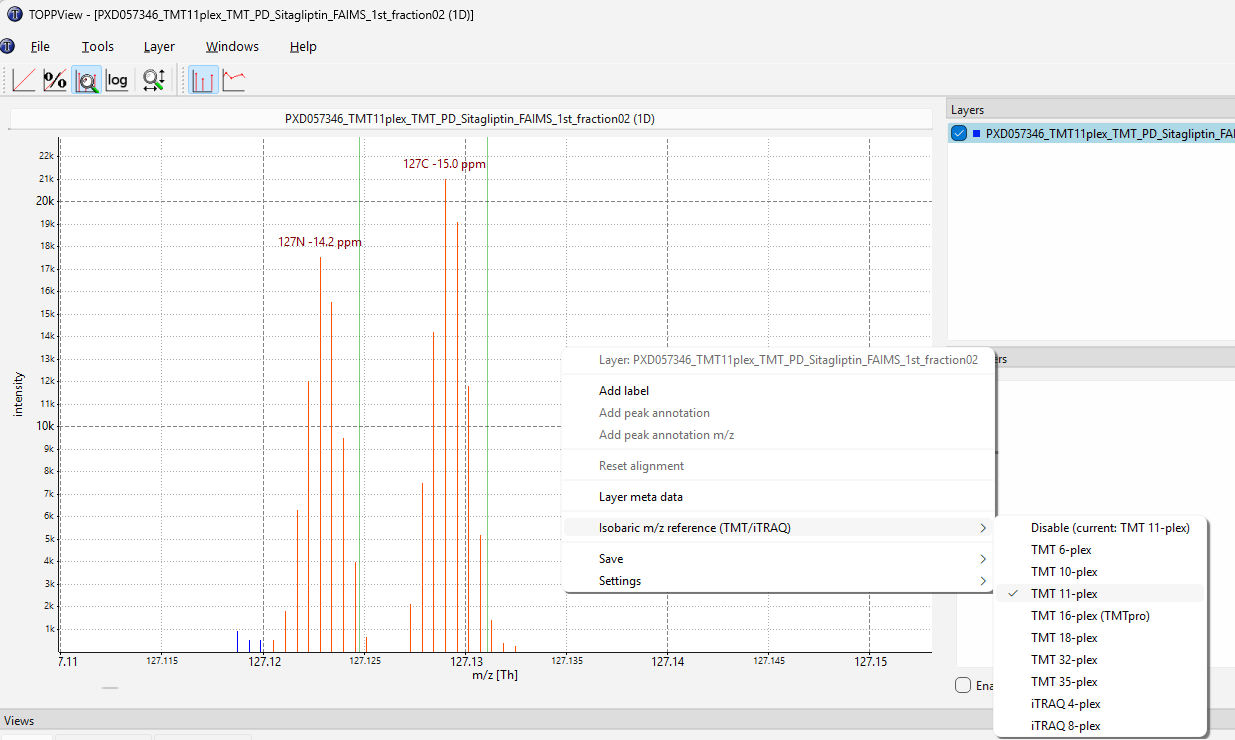
Task: Click the 127.12 m/z axis tick label
Action: tap(264, 661)
